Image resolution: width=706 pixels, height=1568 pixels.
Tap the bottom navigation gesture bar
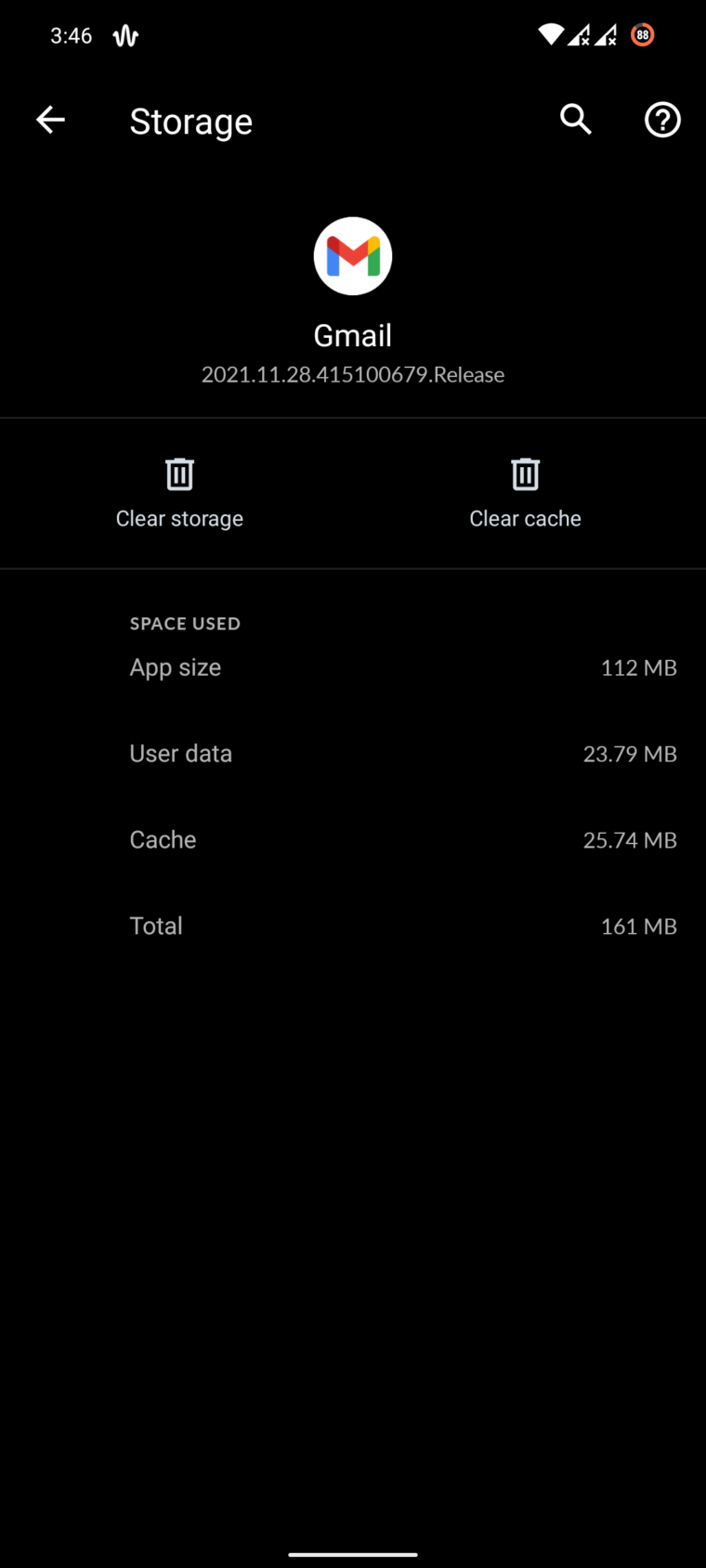tap(353, 1554)
